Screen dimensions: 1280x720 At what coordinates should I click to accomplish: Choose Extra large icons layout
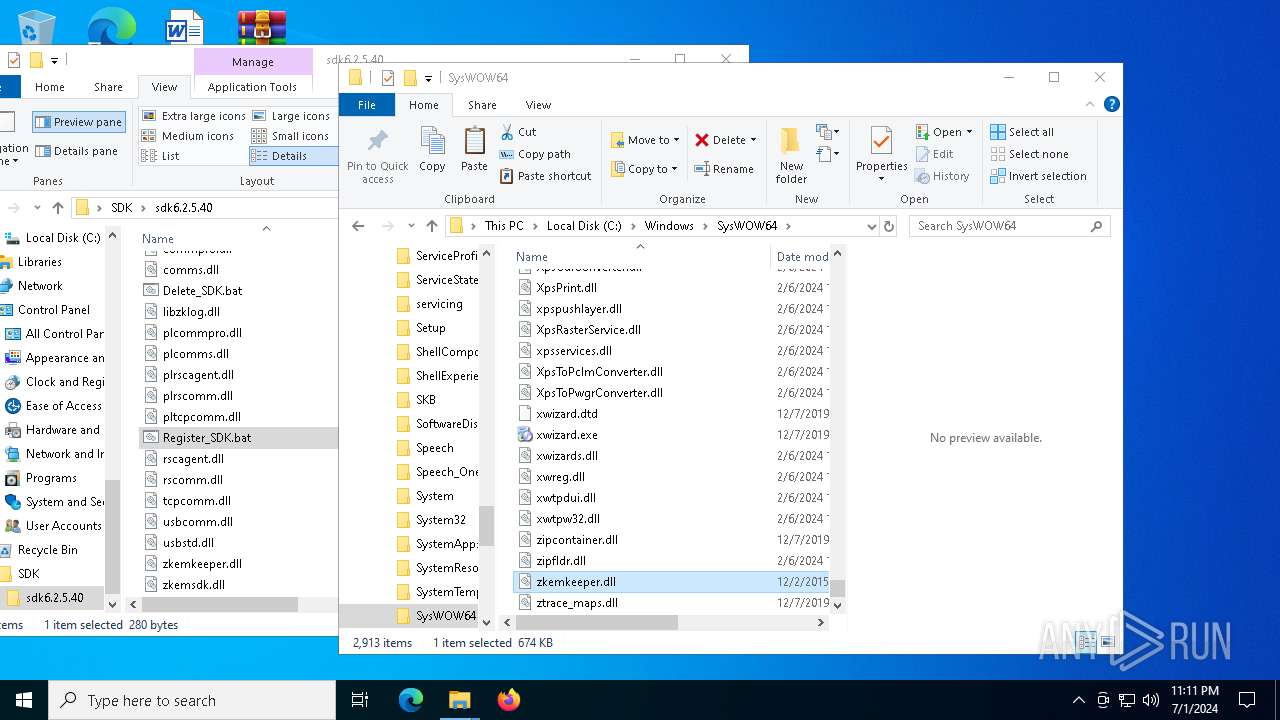[194, 116]
